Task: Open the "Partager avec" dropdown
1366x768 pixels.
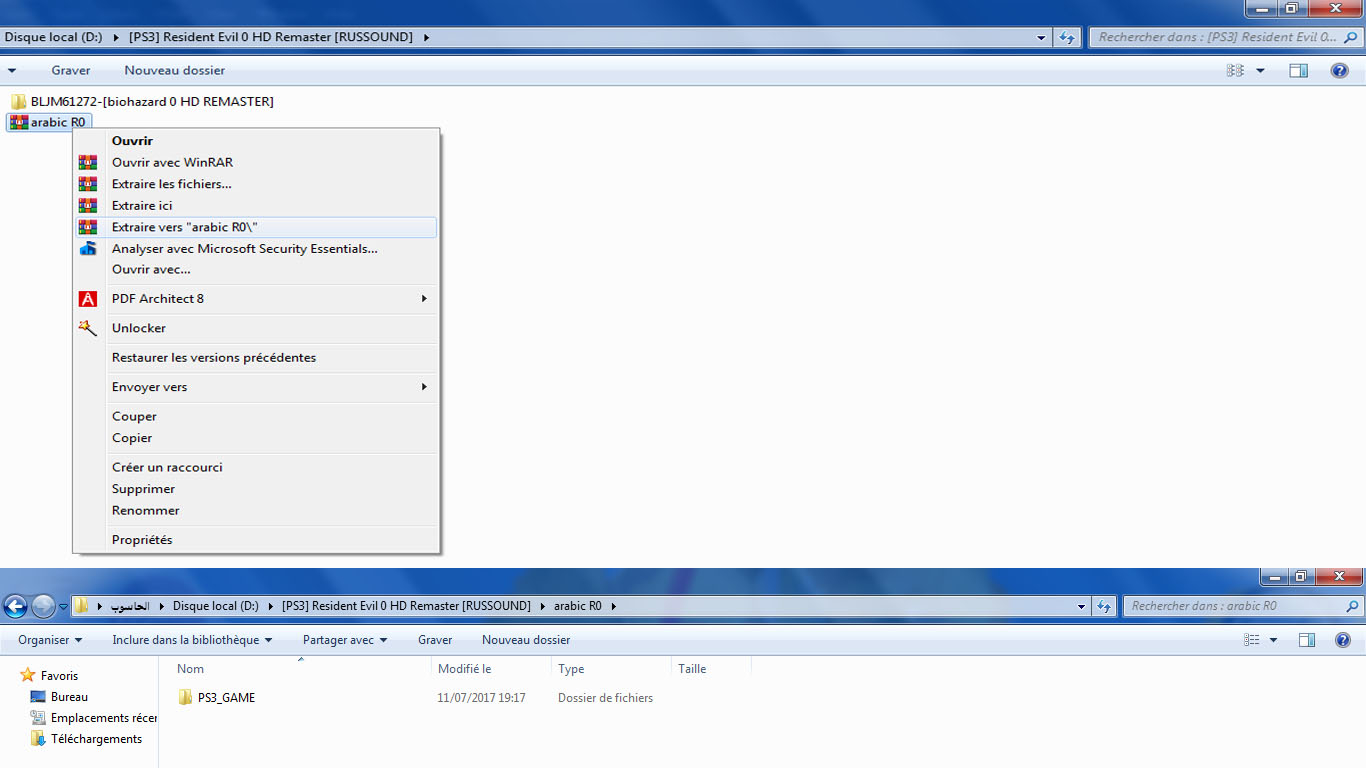Action: coord(345,640)
